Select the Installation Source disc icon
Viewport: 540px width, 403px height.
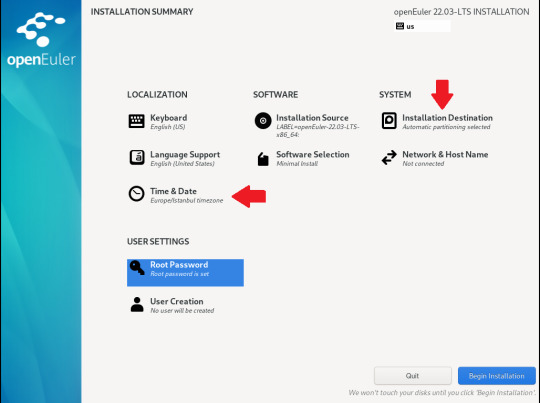[x=263, y=121]
